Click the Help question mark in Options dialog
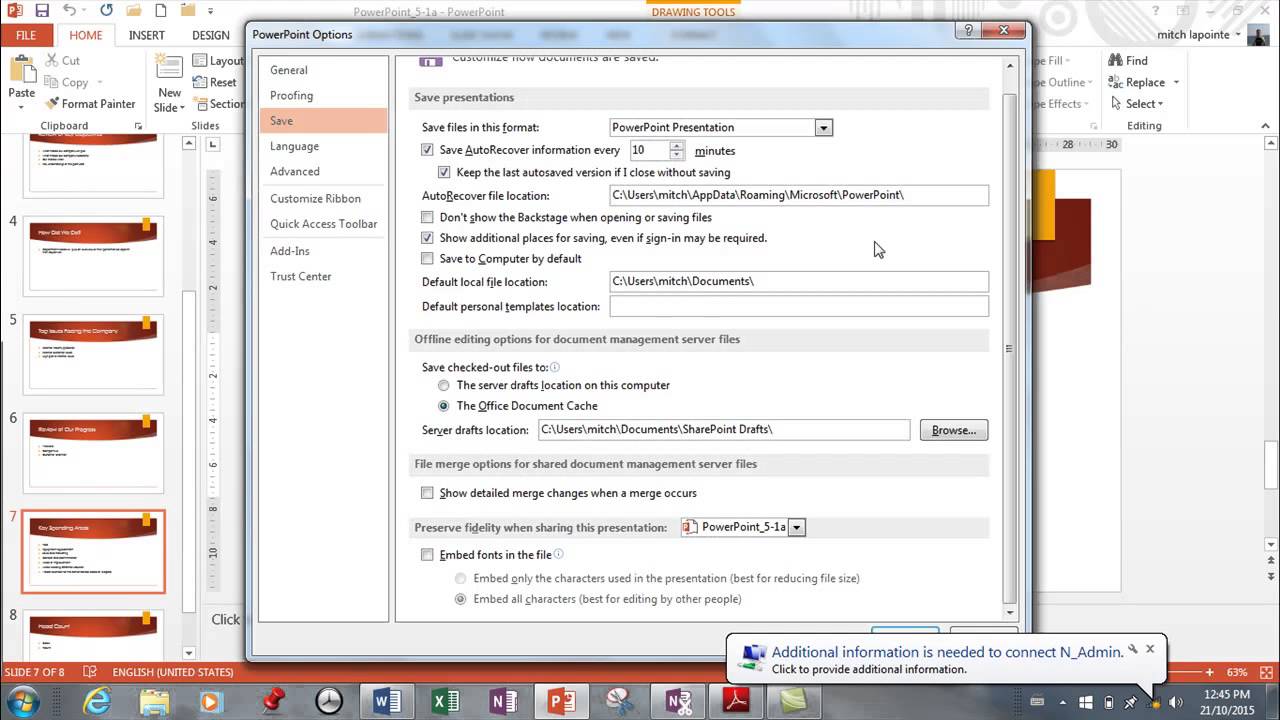Viewport: 1280px width, 720px height. 966,32
